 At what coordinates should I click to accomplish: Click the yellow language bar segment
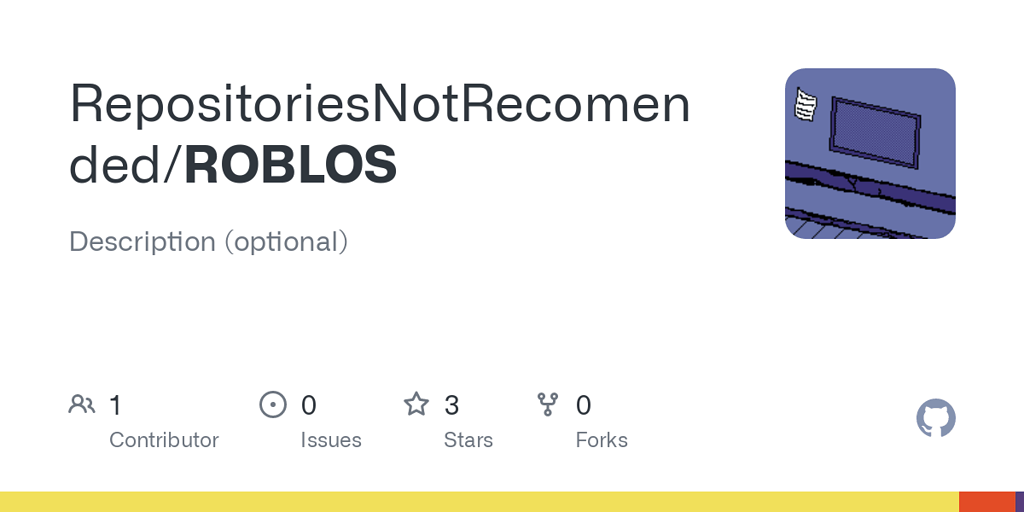click(478, 502)
